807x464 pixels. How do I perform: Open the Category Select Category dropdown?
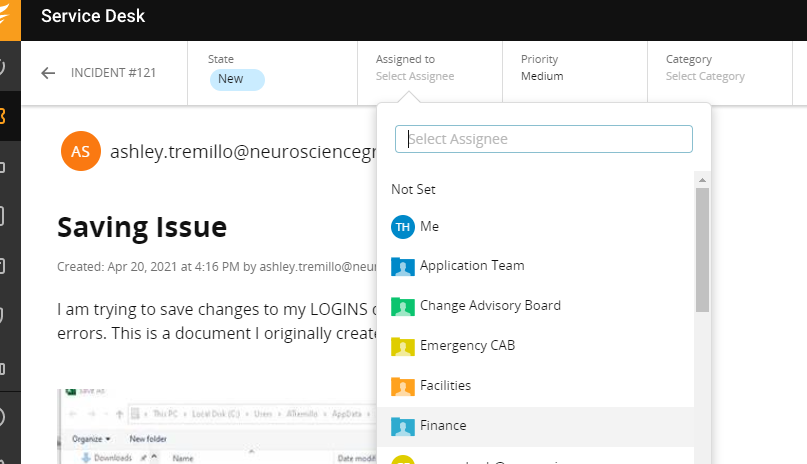click(705, 76)
